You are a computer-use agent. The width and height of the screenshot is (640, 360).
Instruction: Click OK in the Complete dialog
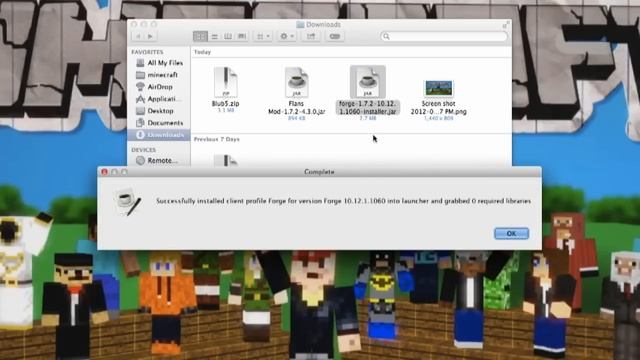[511, 233]
